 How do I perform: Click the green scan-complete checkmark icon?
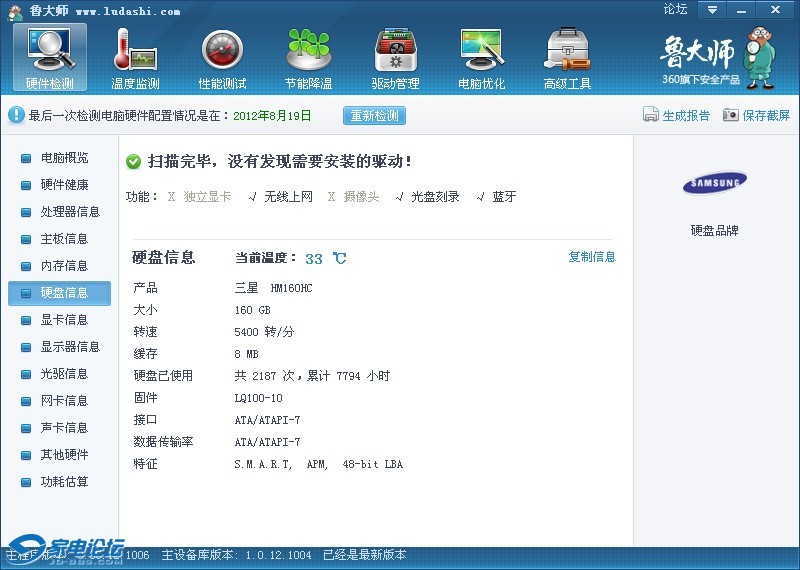point(133,162)
